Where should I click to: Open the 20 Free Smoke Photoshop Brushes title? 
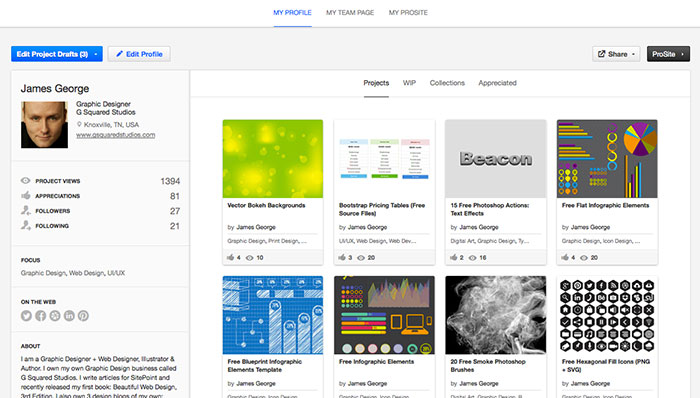tap(488, 365)
